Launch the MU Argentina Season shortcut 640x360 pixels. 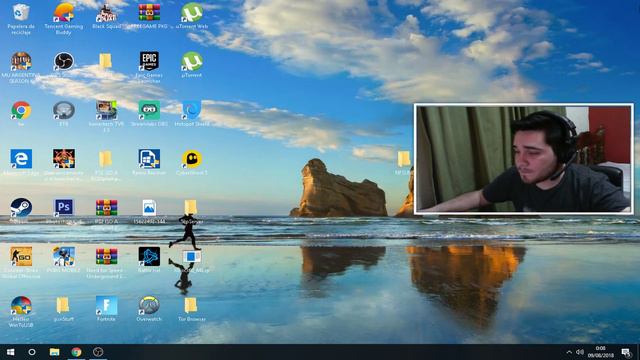[x=21, y=61]
